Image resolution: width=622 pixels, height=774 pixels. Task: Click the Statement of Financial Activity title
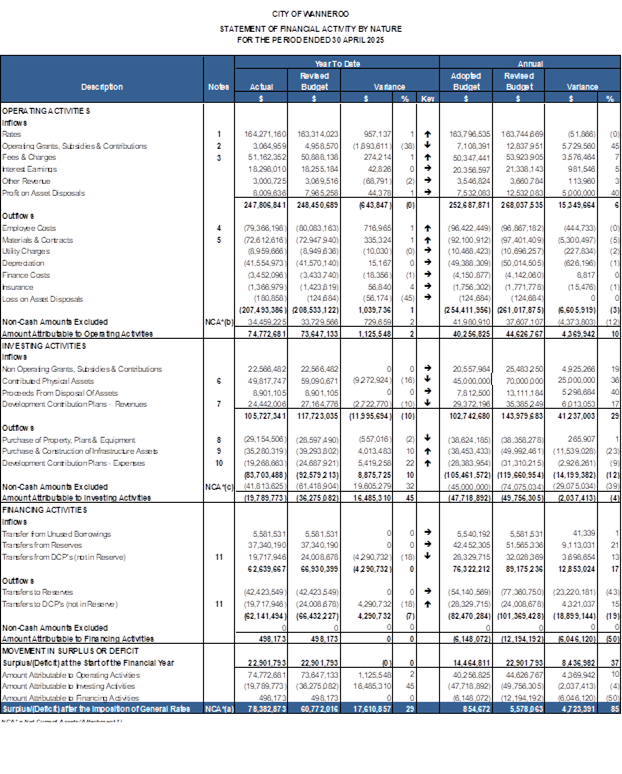pos(310,29)
